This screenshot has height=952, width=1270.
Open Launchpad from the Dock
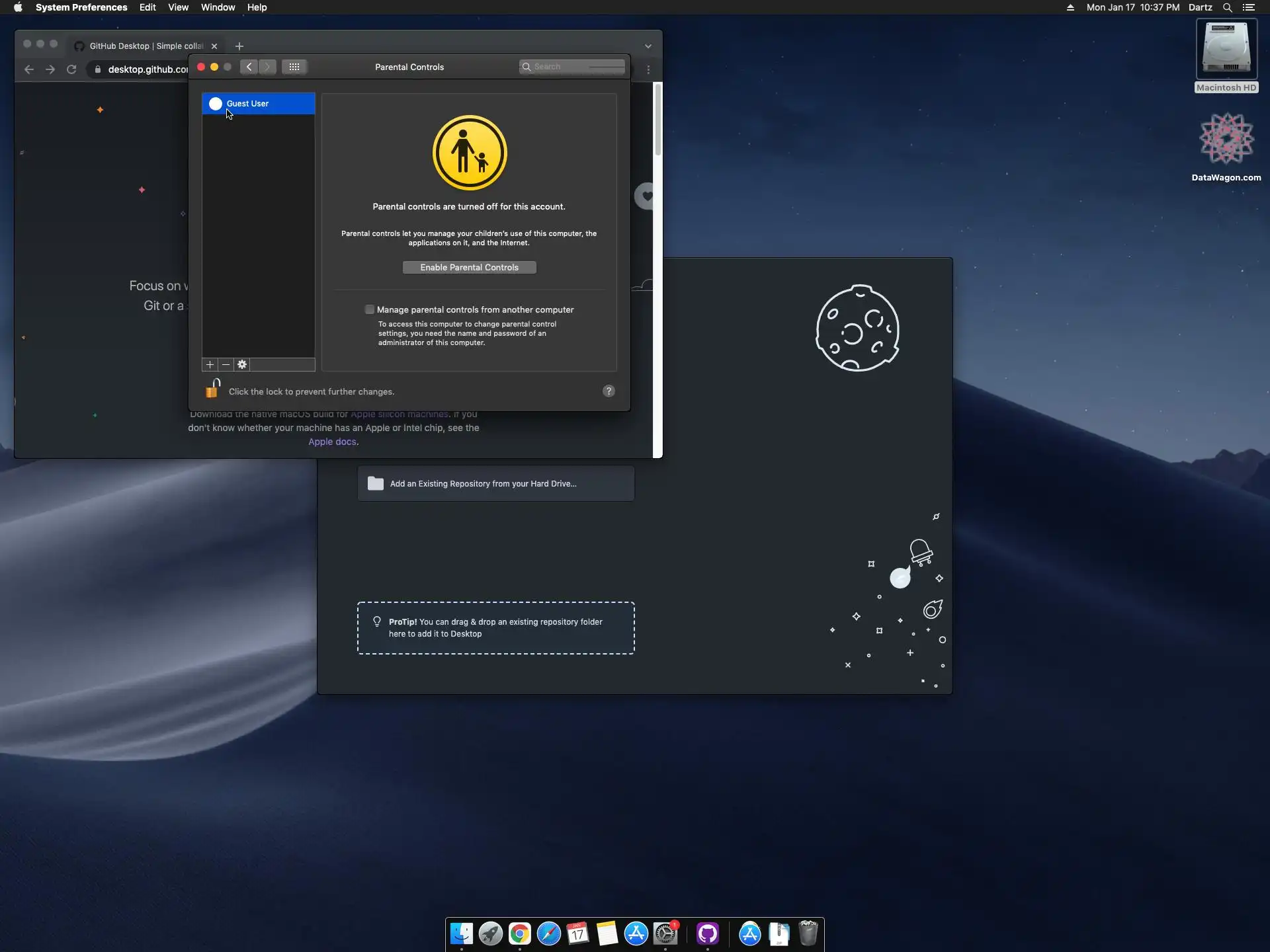490,933
